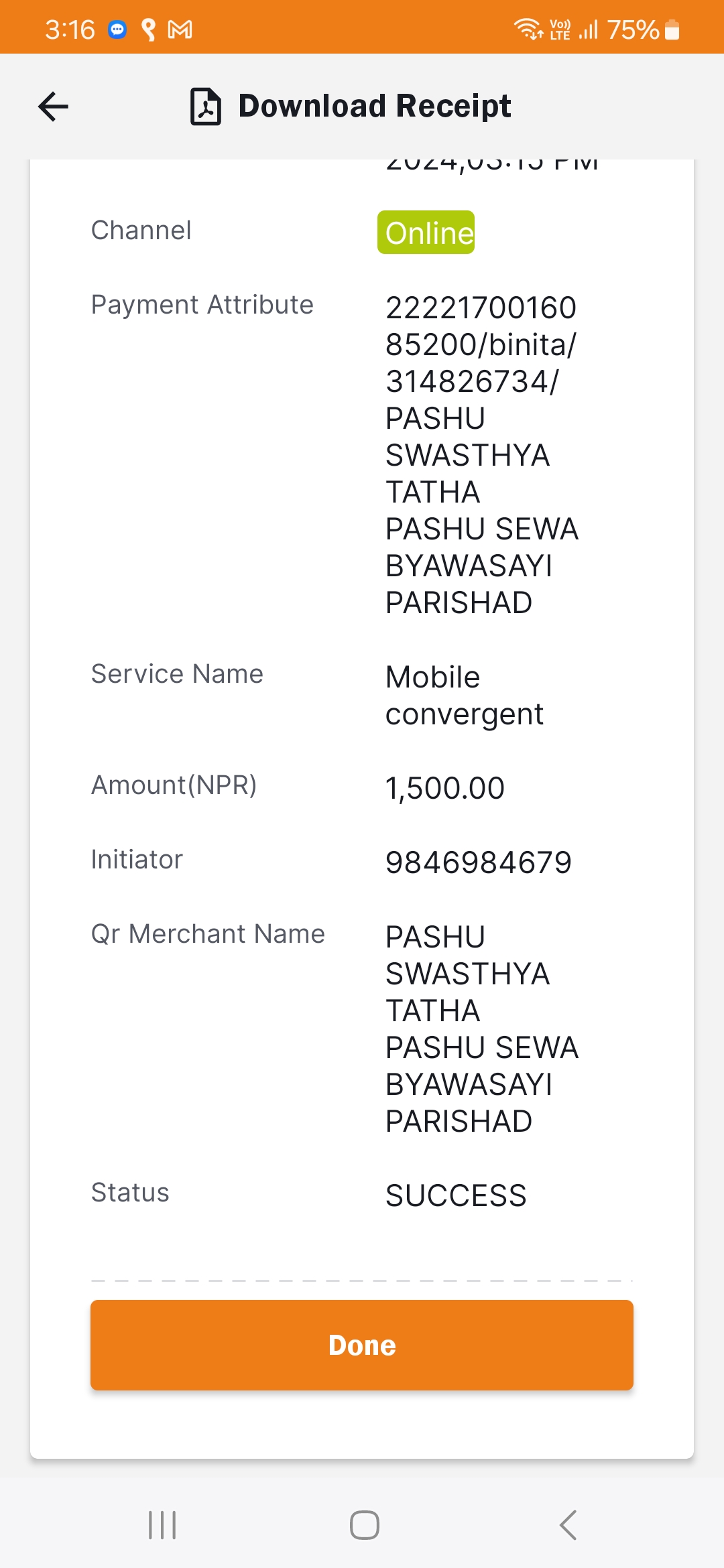Tap the Mobile convergent service name
Image resolution: width=724 pixels, height=1568 pixels.
pos(465,696)
